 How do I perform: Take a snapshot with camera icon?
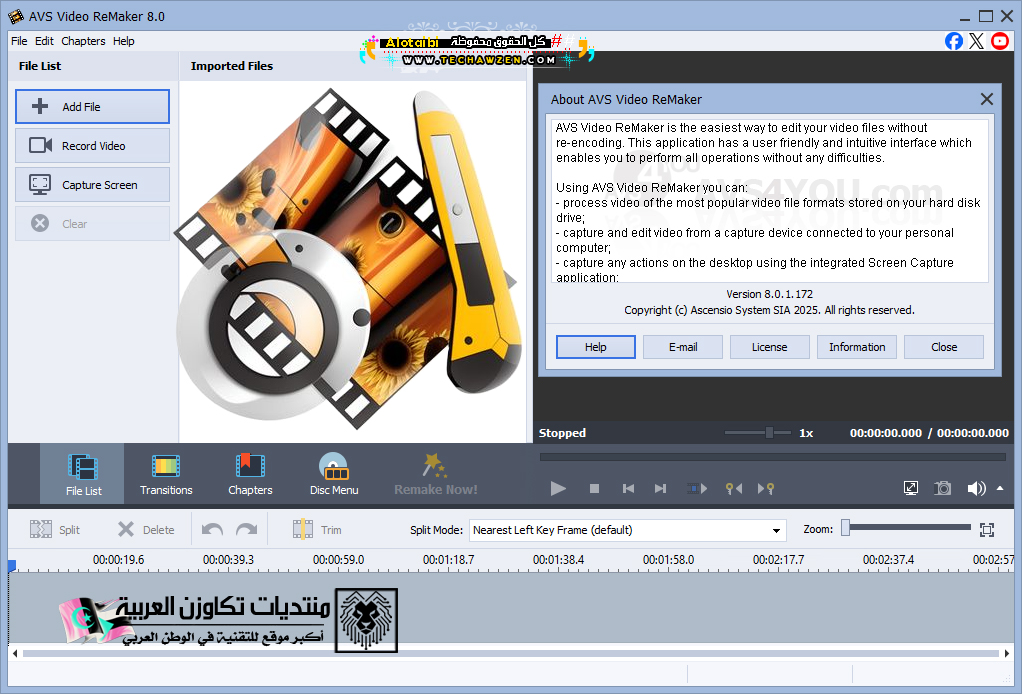[x=942, y=488]
